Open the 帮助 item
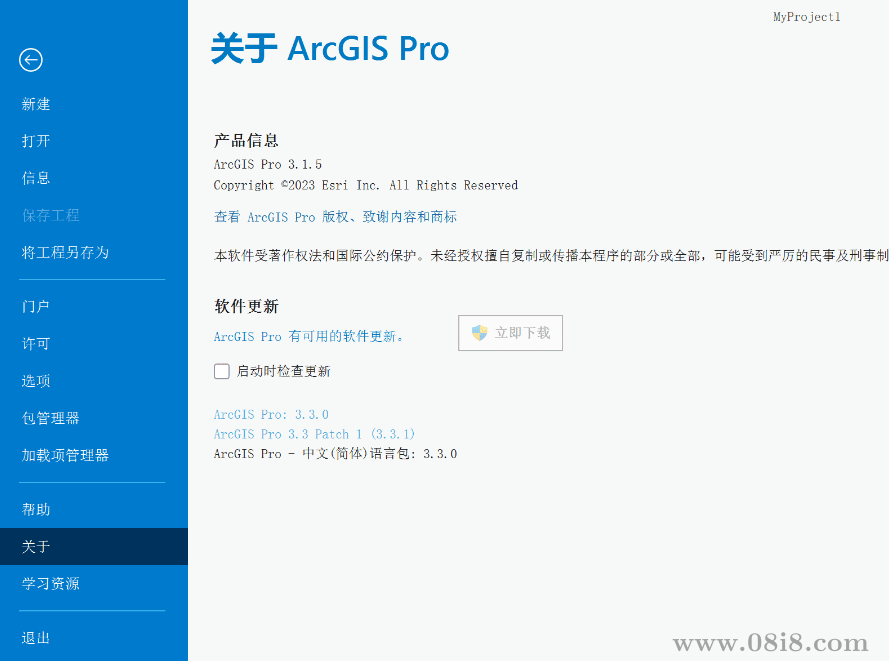This screenshot has width=889, height=661. pyautogui.click(x=36, y=509)
